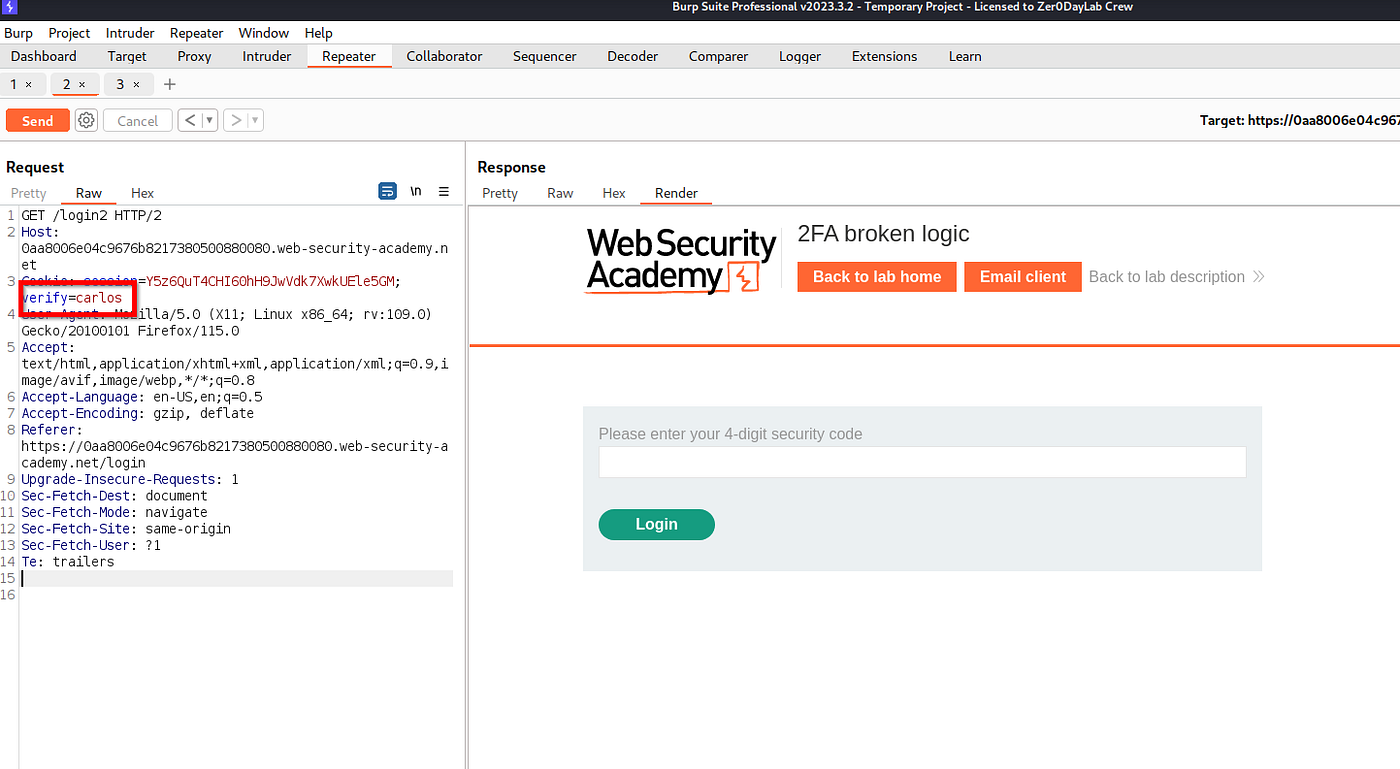Screen dimensions: 1400x769
Task: Click Back to lab home button
Action: point(877,277)
